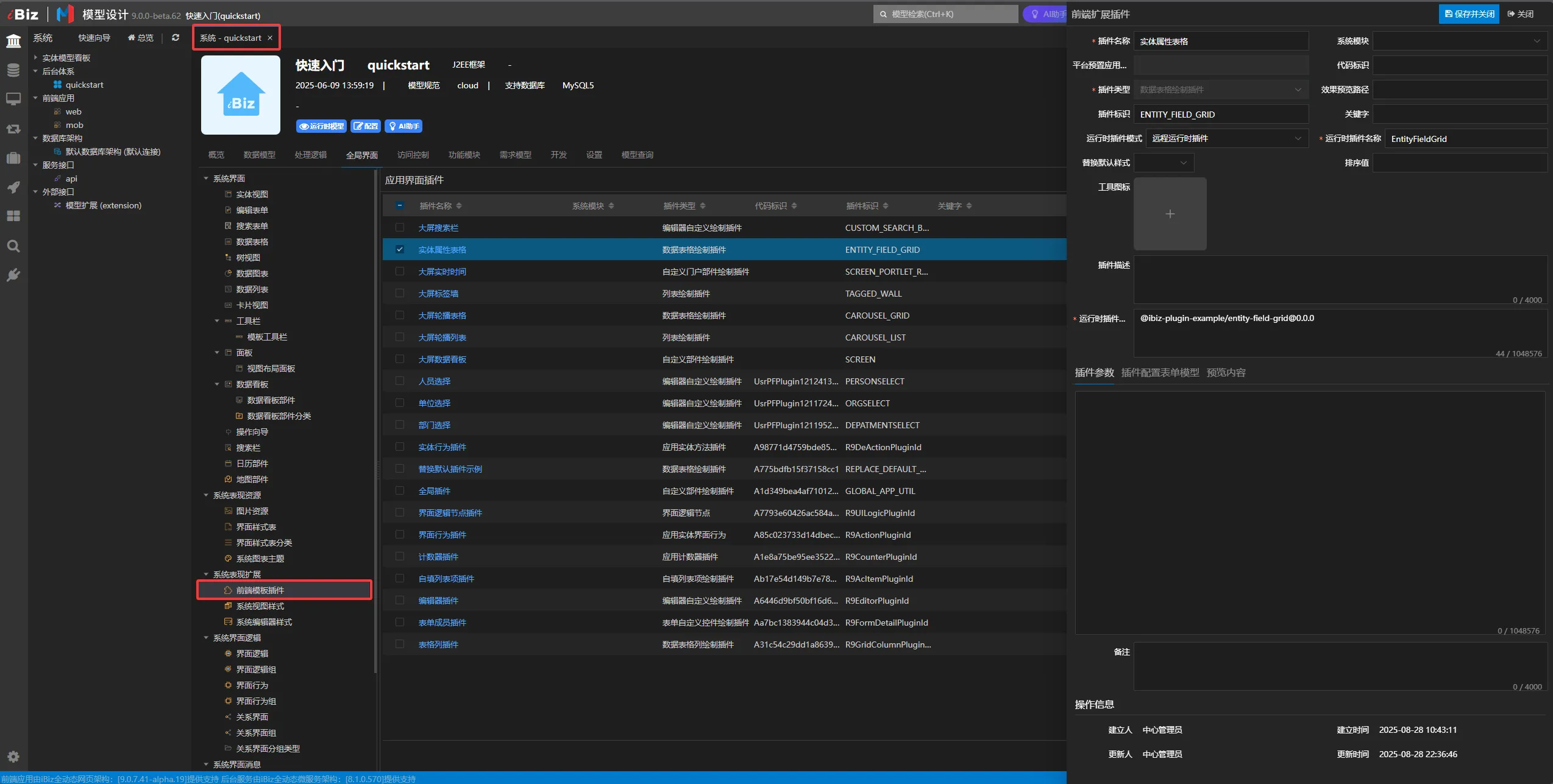Click the monitor icon in left sidebar
The width and height of the screenshot is (1553, 784).
tap(13, 99)
